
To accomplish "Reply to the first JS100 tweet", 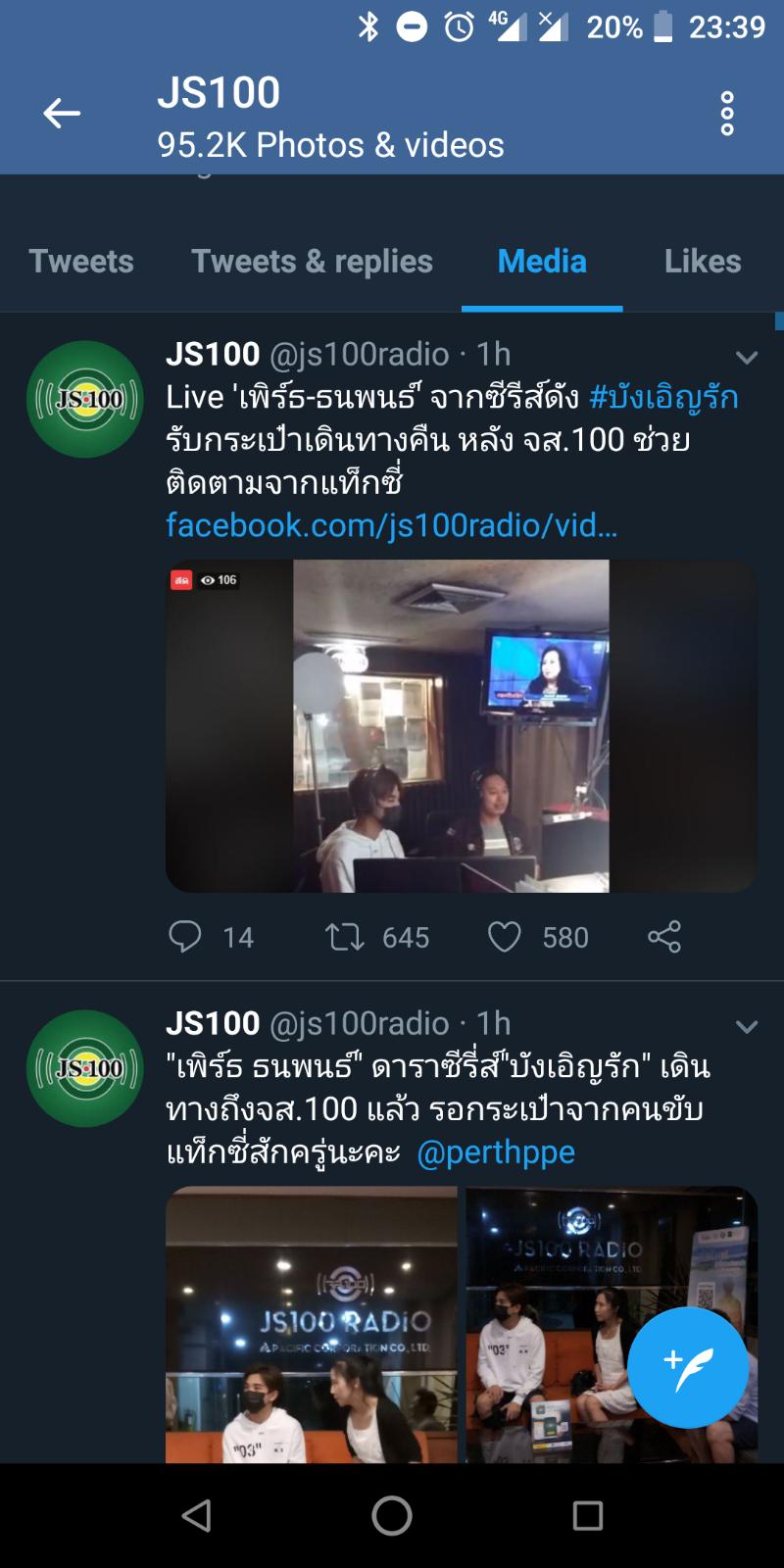I will coord(185,937).
